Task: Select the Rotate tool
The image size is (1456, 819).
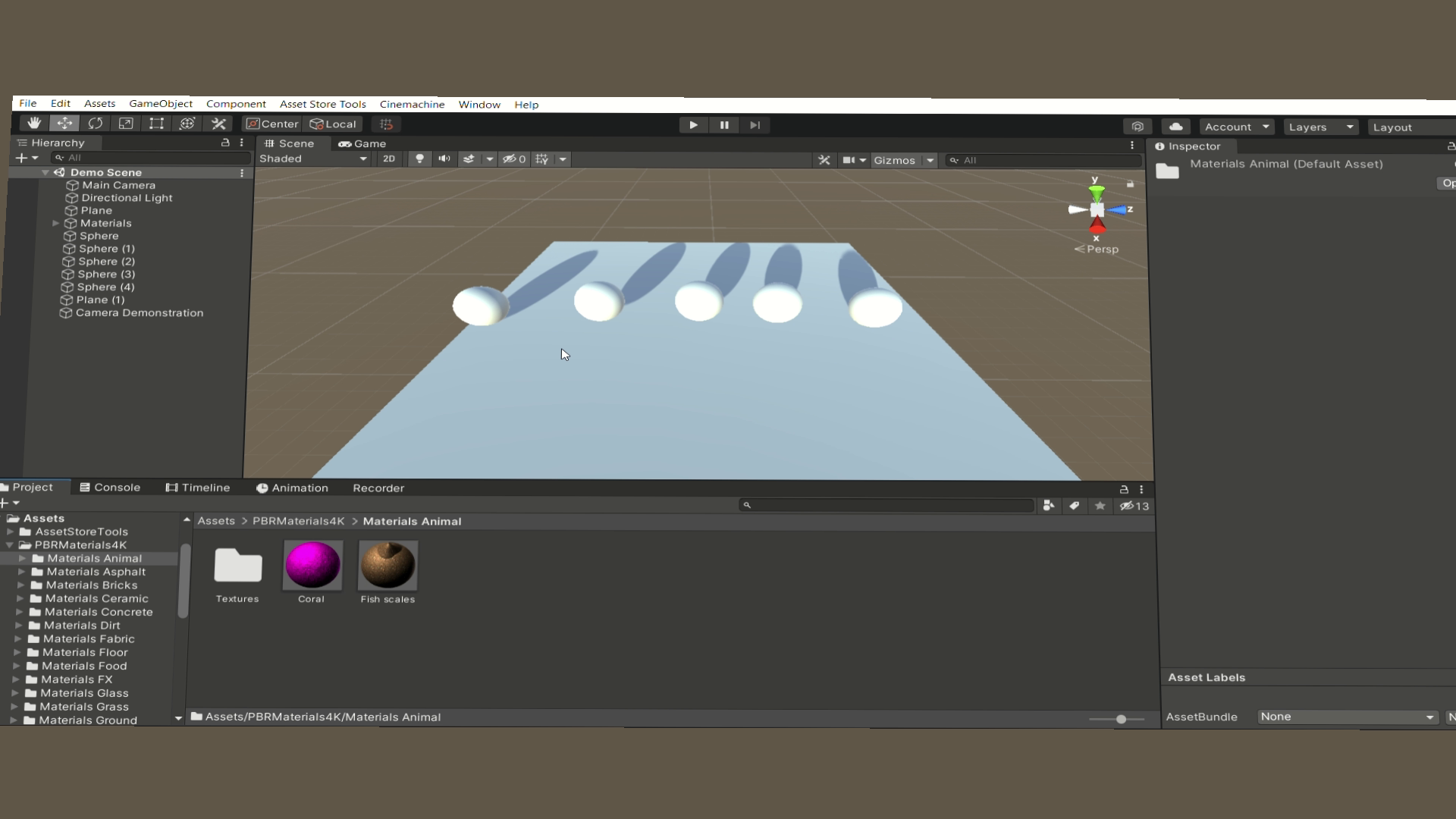Action: click(96, 124)
